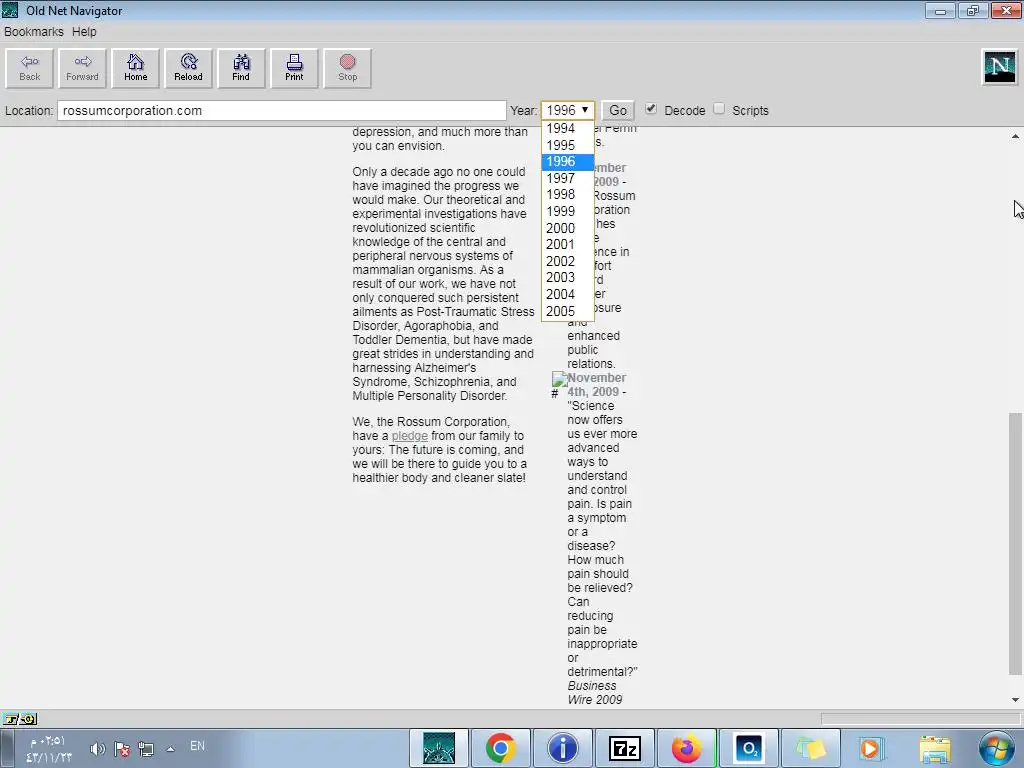Click the scrollbar up arrow
This screenshot has height=768, width=1024.
(1015, 136)
